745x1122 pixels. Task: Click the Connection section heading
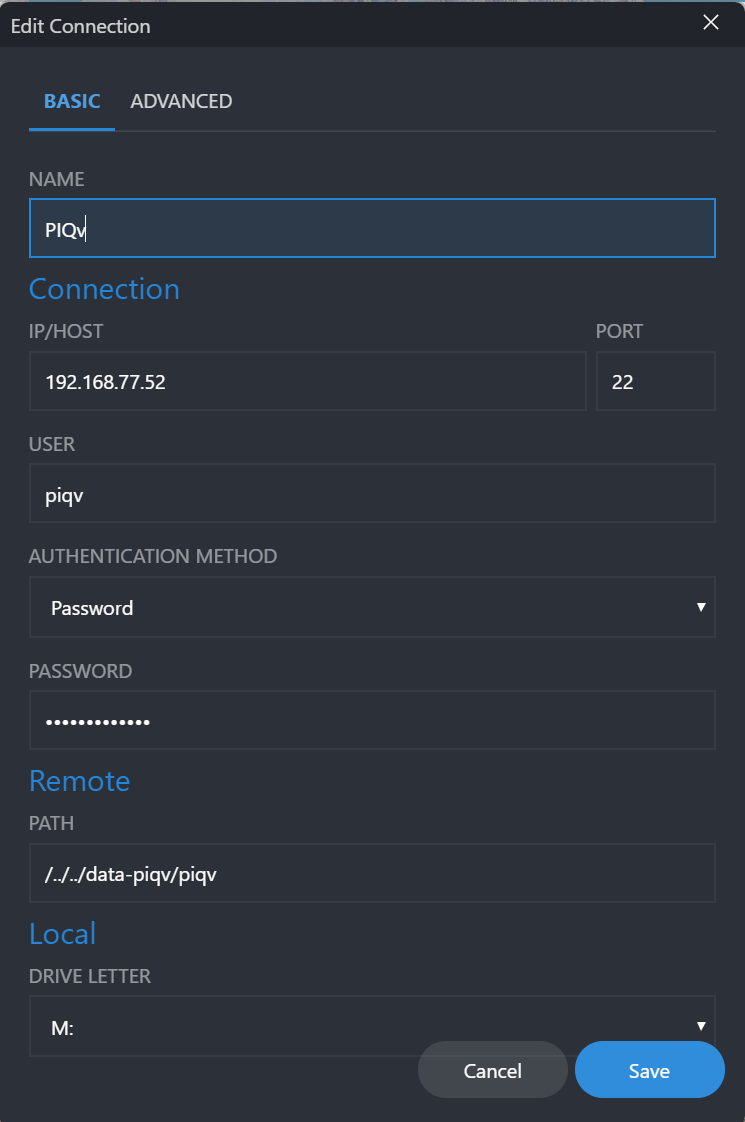click(104, 289)
